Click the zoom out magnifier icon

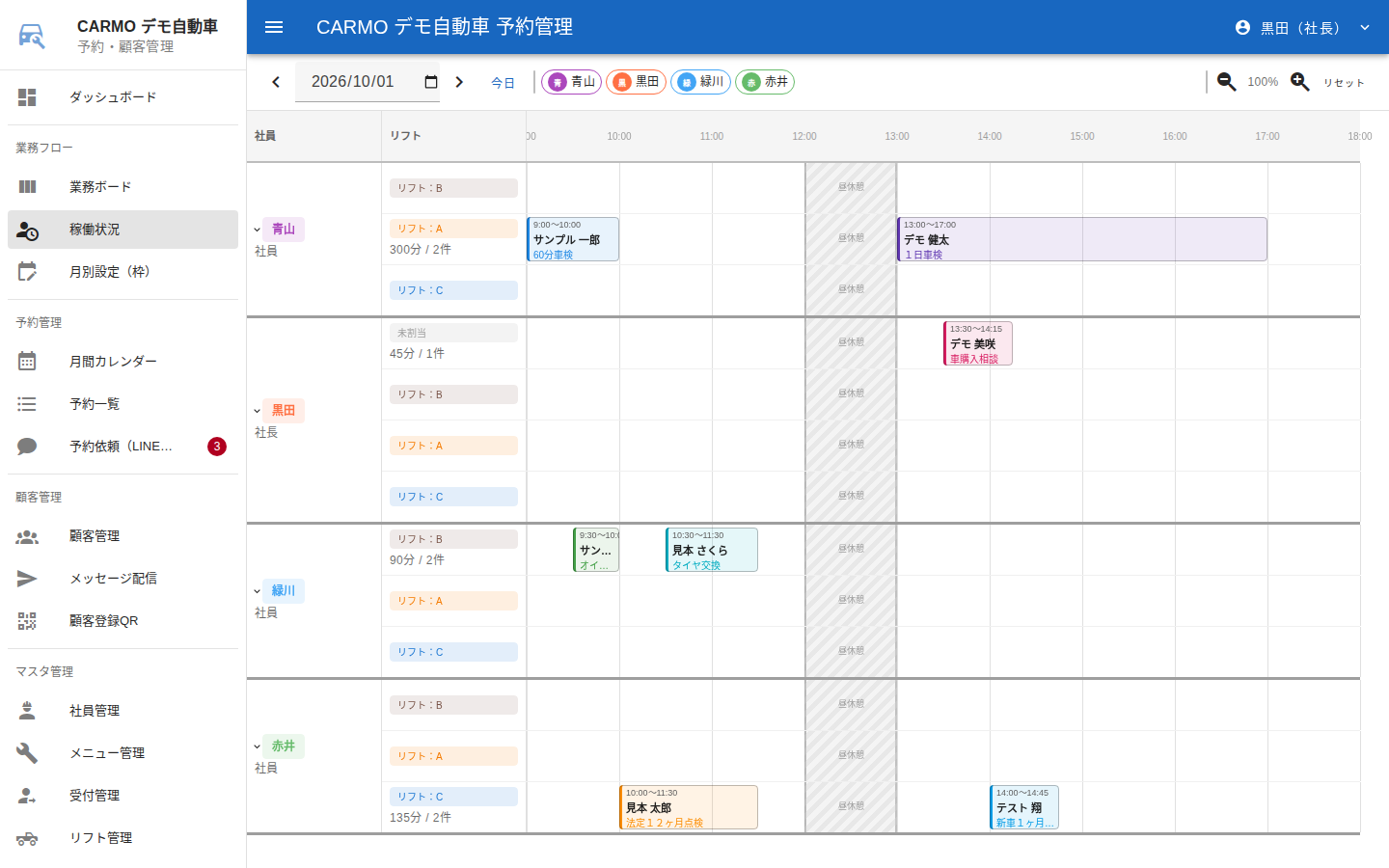(1227, 82)
